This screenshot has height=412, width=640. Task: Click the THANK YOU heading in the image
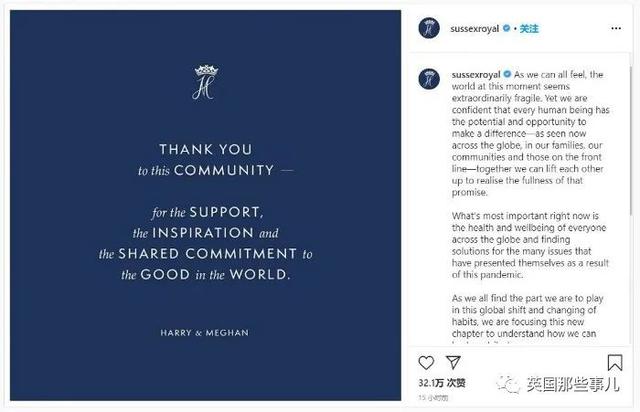206,149
